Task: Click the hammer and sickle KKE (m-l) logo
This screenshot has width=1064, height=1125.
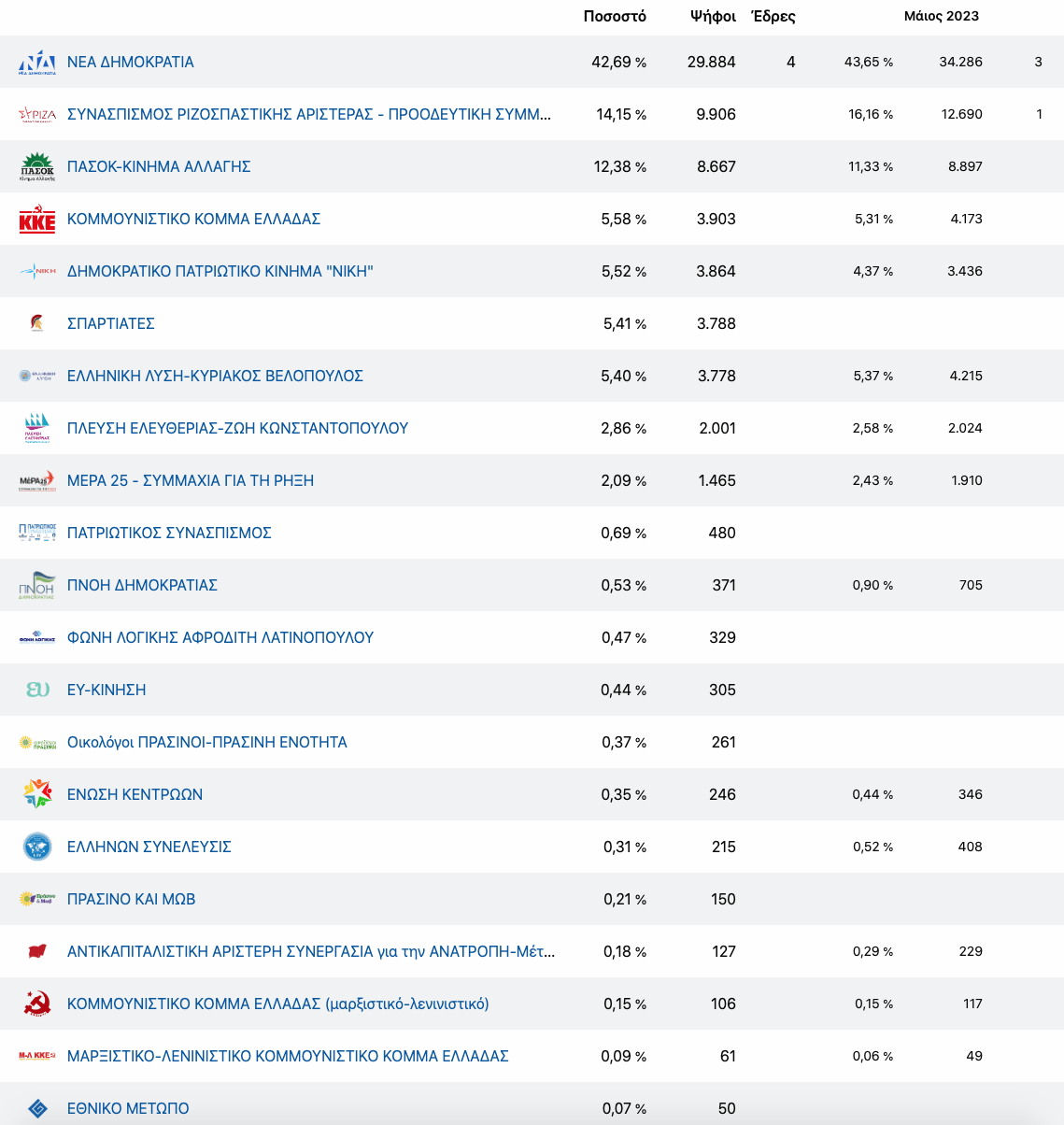Action: (37, 1004)
